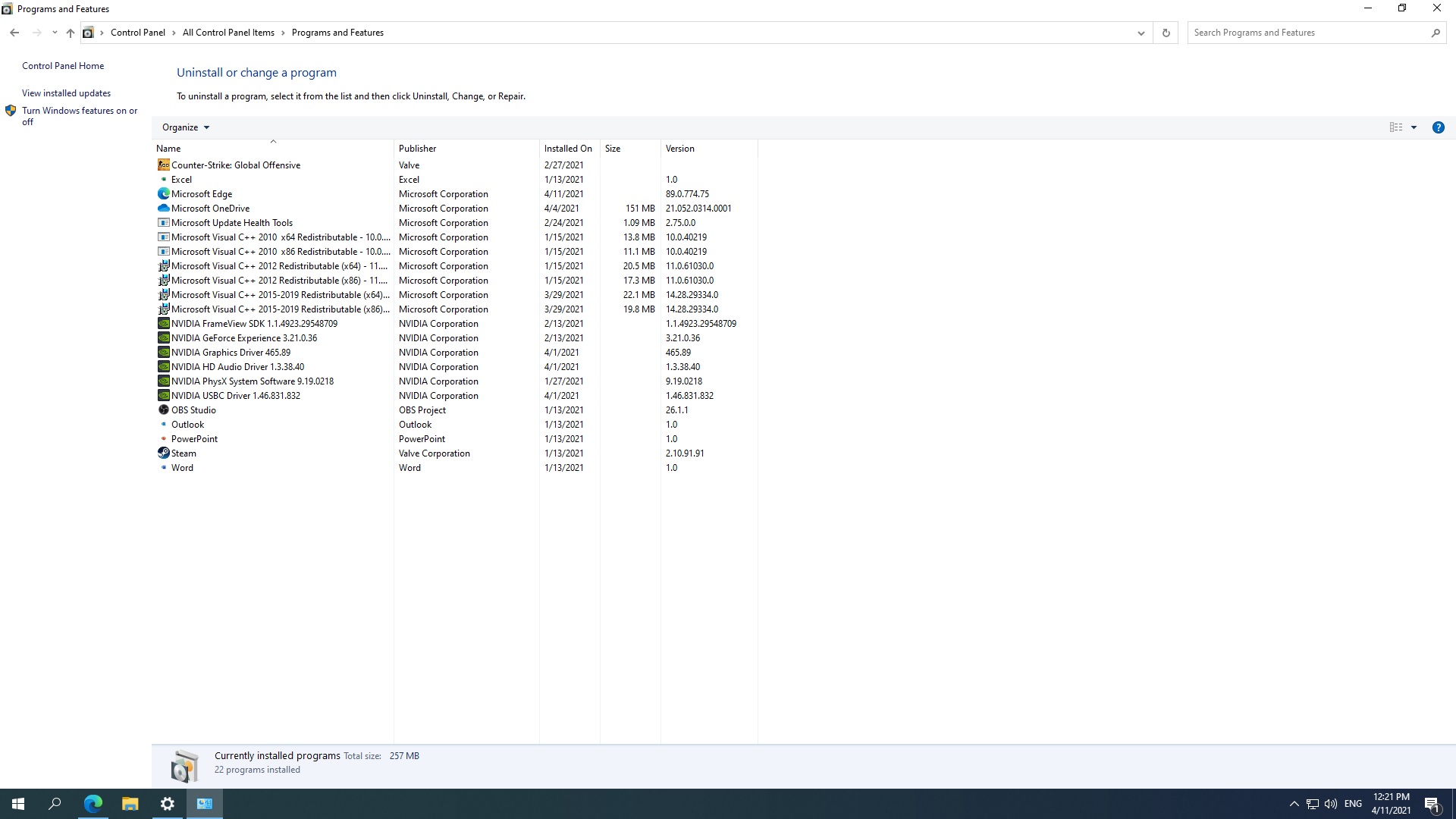Open File Explorer from the taskbar
Image resolution: width=1456 pixels, height=819 pixels.
click(130, 804)
